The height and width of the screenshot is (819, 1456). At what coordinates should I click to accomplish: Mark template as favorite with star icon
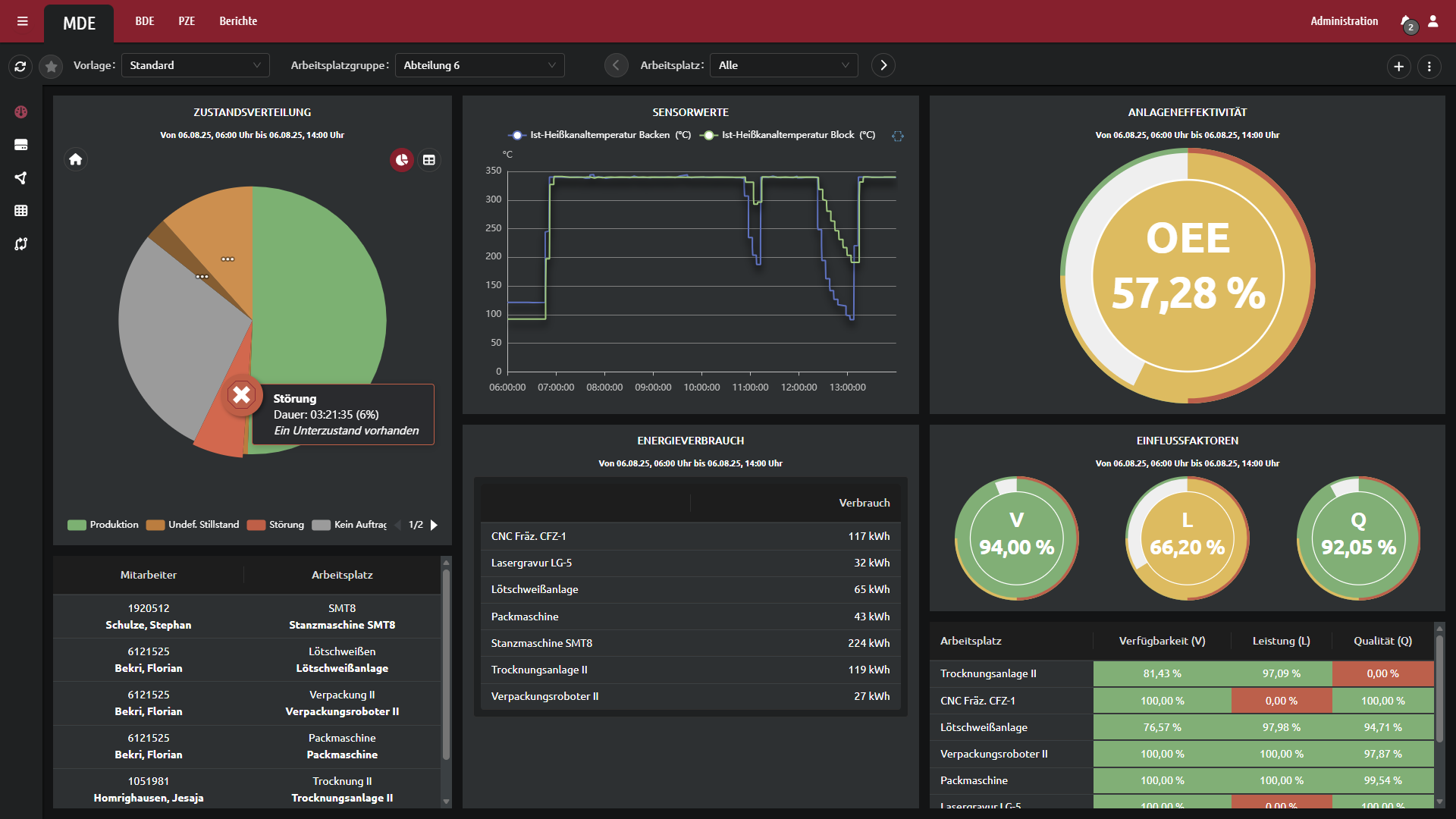coord(51,66)
